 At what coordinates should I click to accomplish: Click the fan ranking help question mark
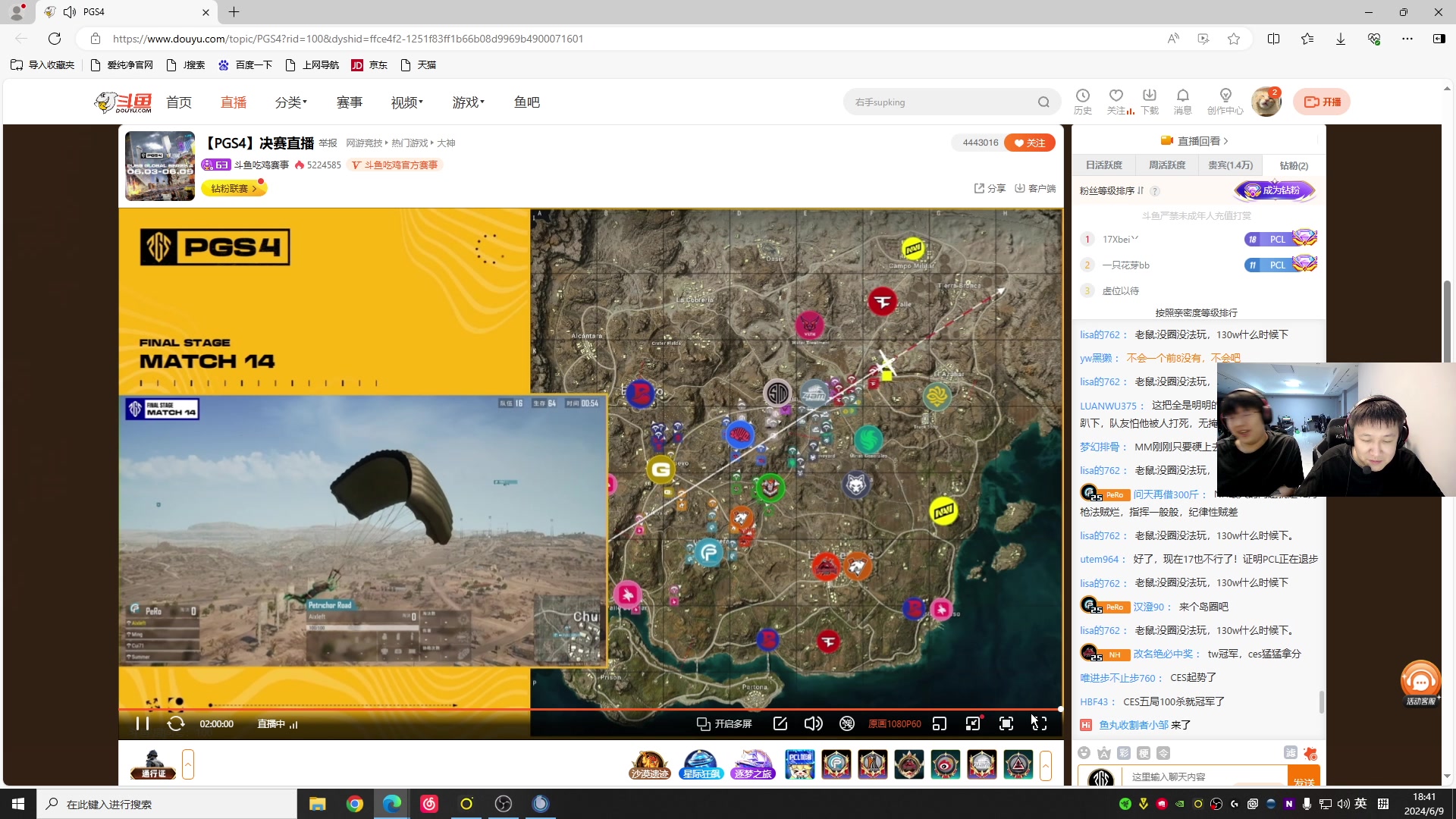pyautogui.click(x=1155, y=191)
